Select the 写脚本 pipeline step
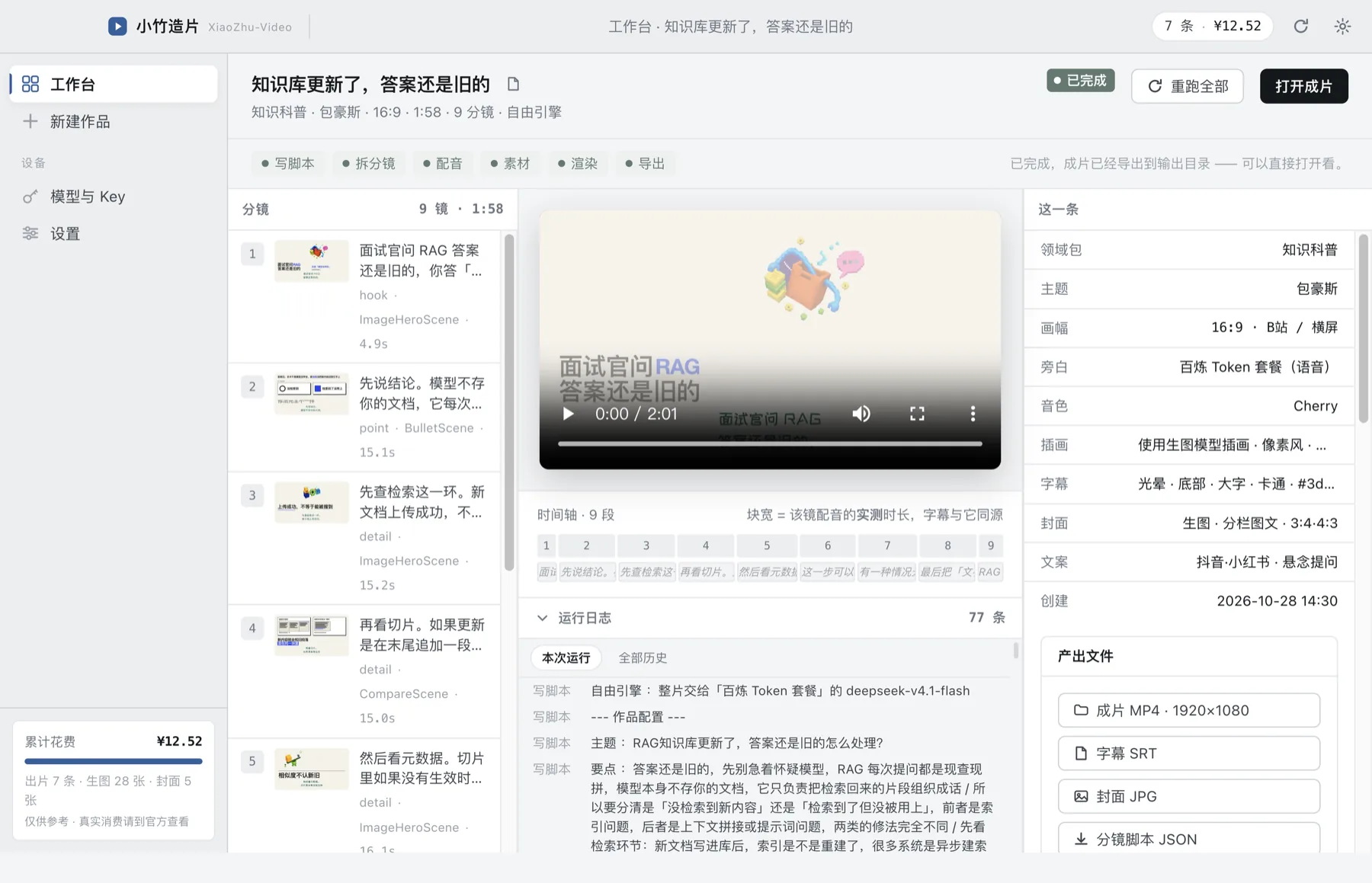 (x=287, y=164)
